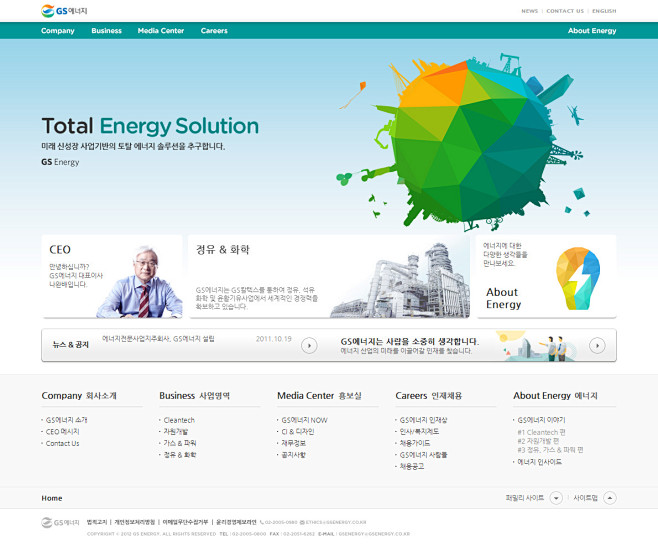Open the CEO greeting card
Viewport: 658px width, 546px height.
coord(112,276)
